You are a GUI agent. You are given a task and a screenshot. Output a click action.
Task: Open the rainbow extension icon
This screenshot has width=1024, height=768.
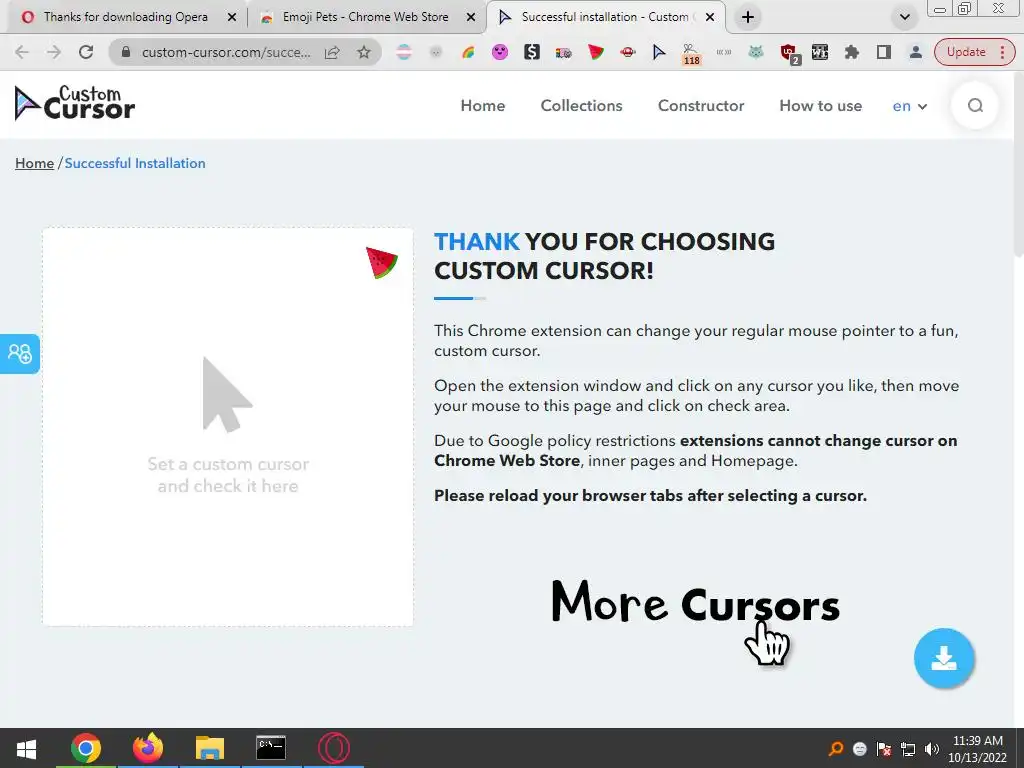tap(468, 52)
